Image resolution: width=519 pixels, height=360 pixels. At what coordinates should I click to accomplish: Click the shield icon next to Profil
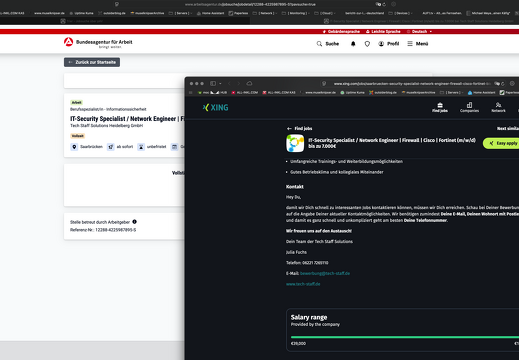tap(367, 44)
